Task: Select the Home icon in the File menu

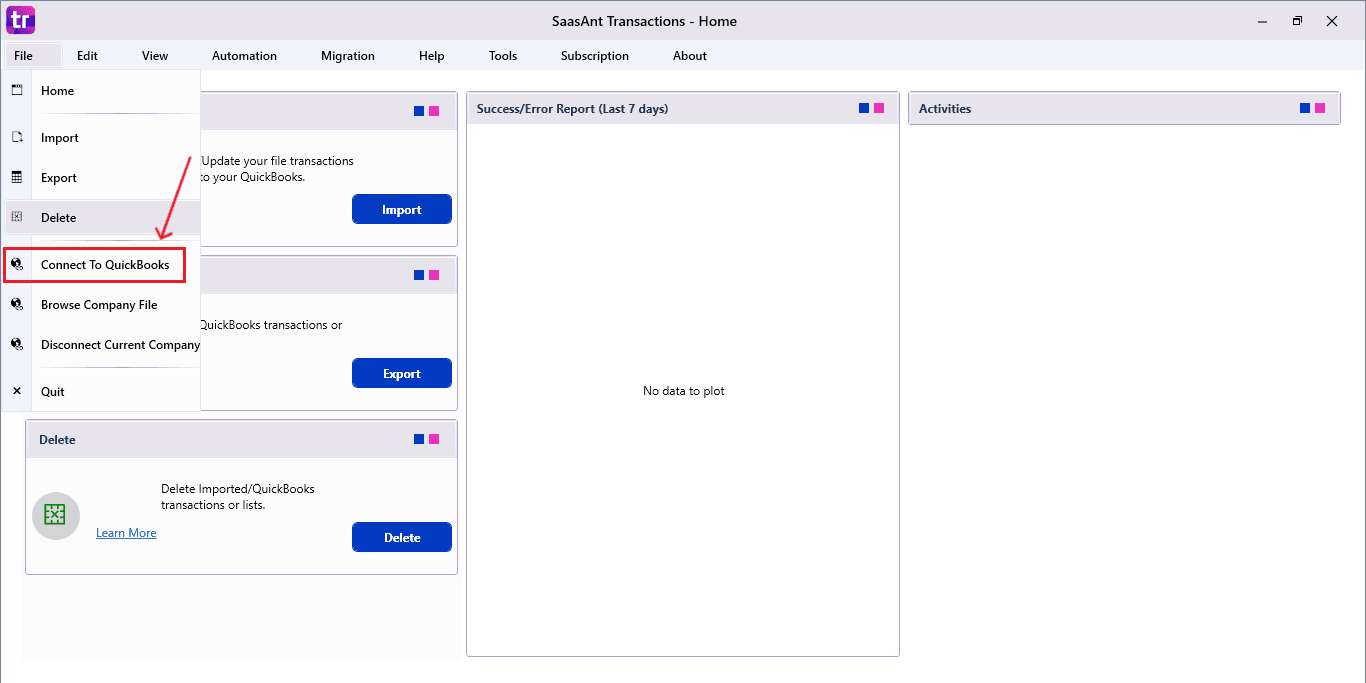Action: [17, 90]
